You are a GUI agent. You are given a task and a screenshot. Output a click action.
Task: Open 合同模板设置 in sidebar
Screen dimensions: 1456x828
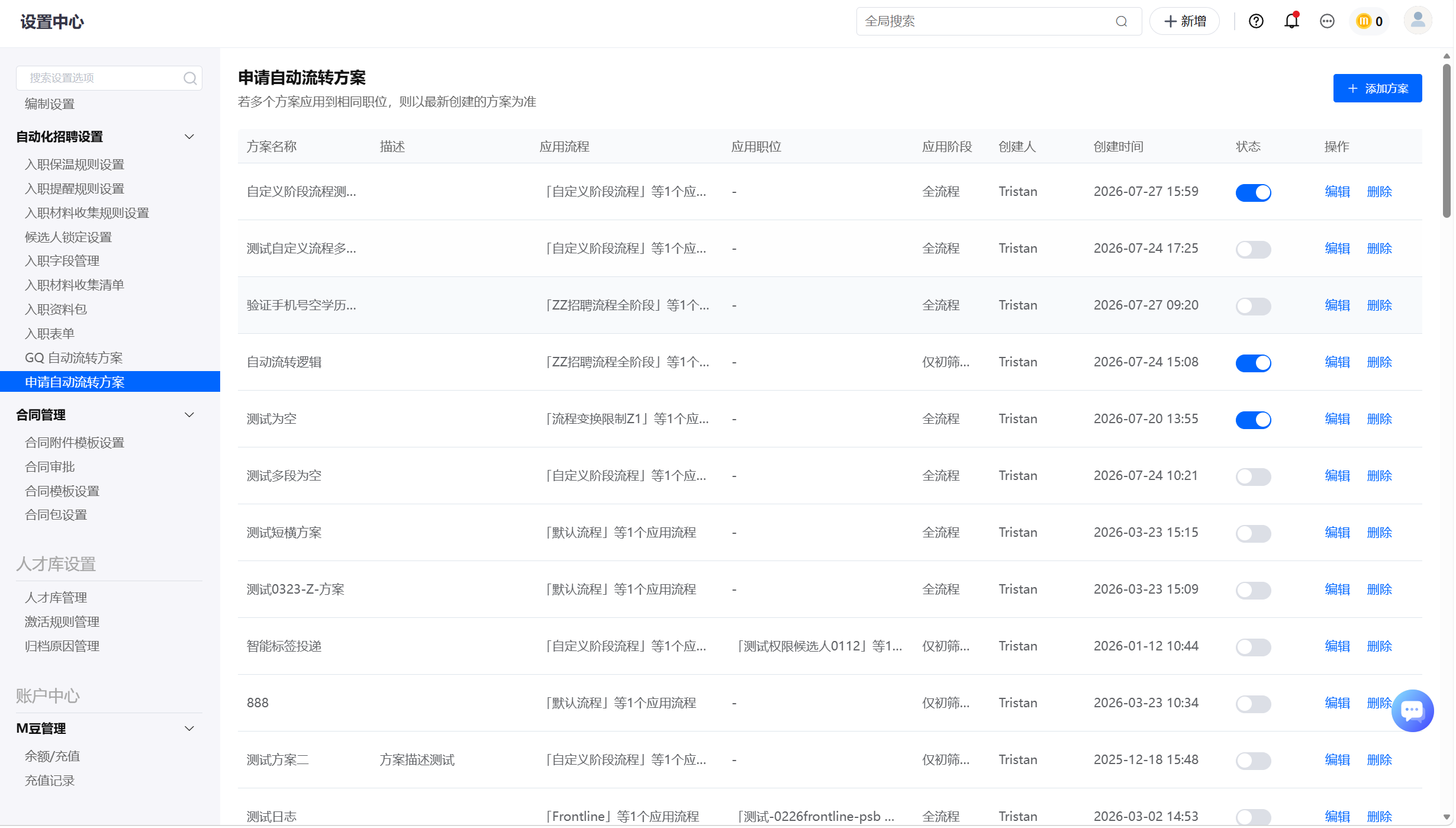click(x=62, y=491)
